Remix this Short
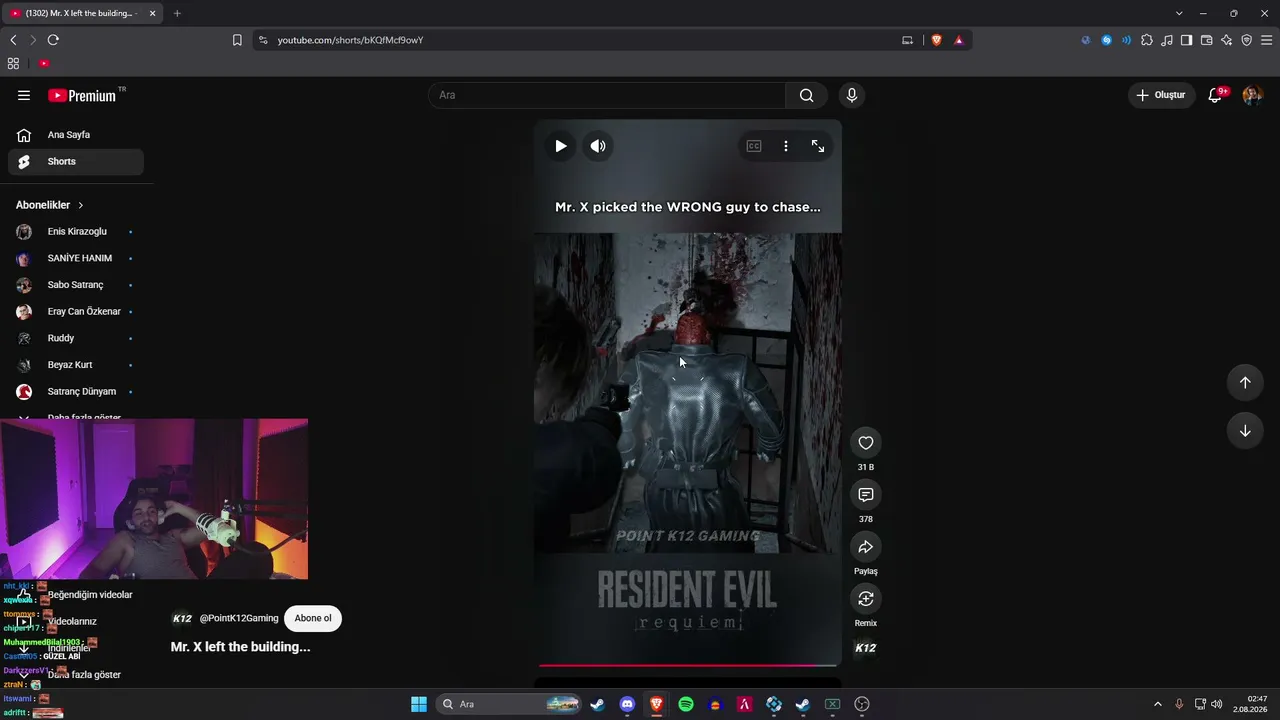Viewport: 1280px width, 720px height. [x=866, y=599]
